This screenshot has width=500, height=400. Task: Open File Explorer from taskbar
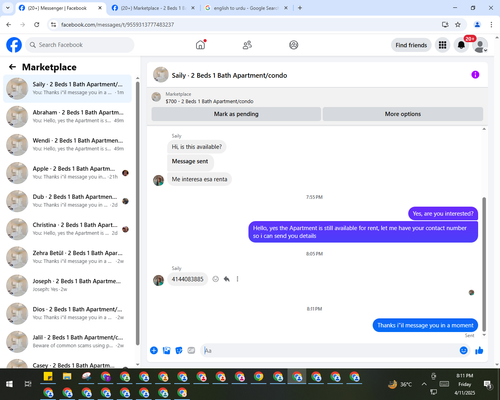tap(67, 377)
